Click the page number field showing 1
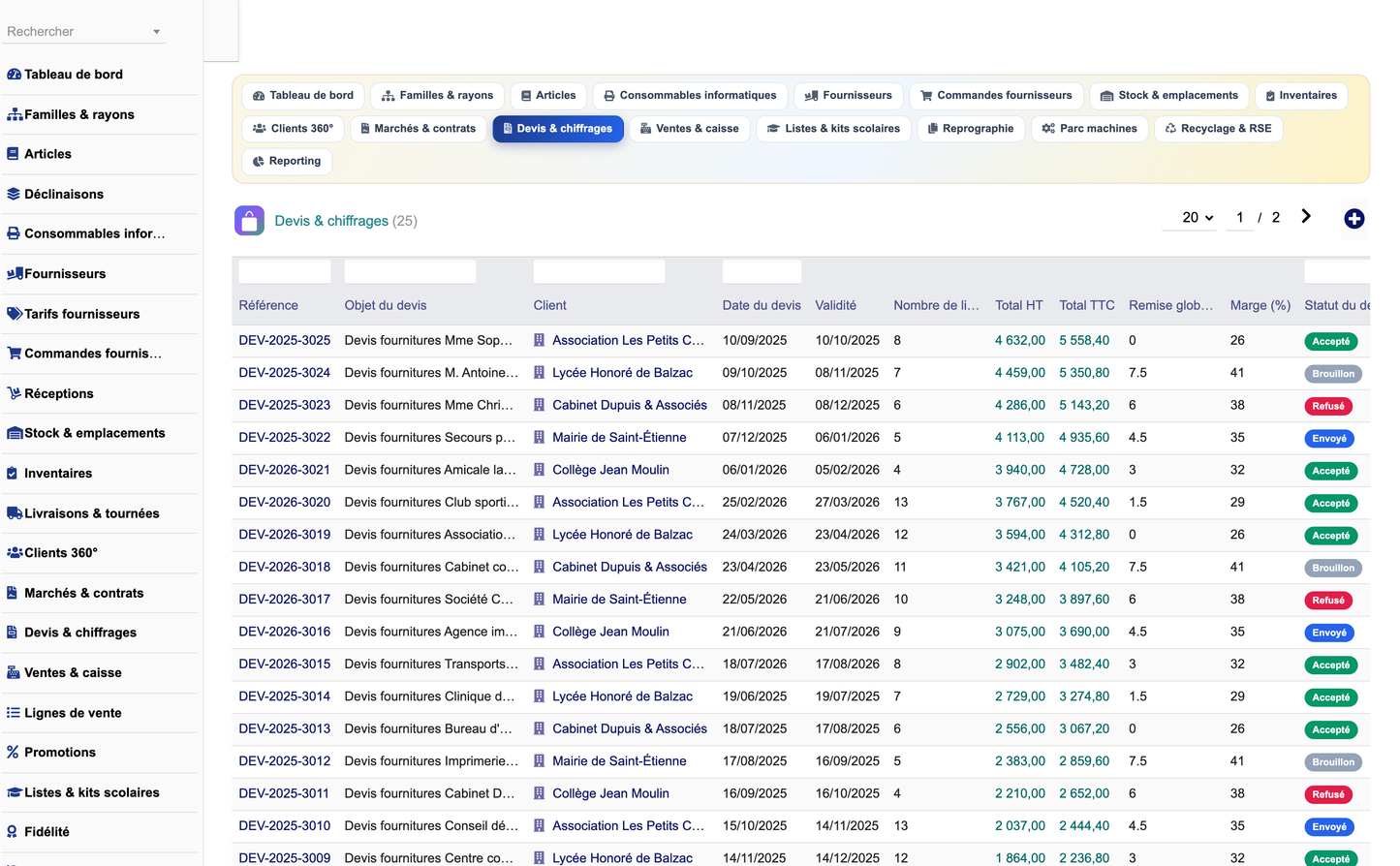Viewport: 1400px width, 866px height. click(1239, 218)
